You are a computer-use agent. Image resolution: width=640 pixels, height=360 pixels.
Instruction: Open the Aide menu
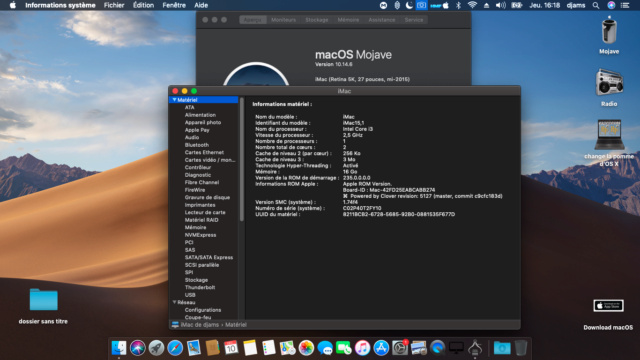click(201, 5)
